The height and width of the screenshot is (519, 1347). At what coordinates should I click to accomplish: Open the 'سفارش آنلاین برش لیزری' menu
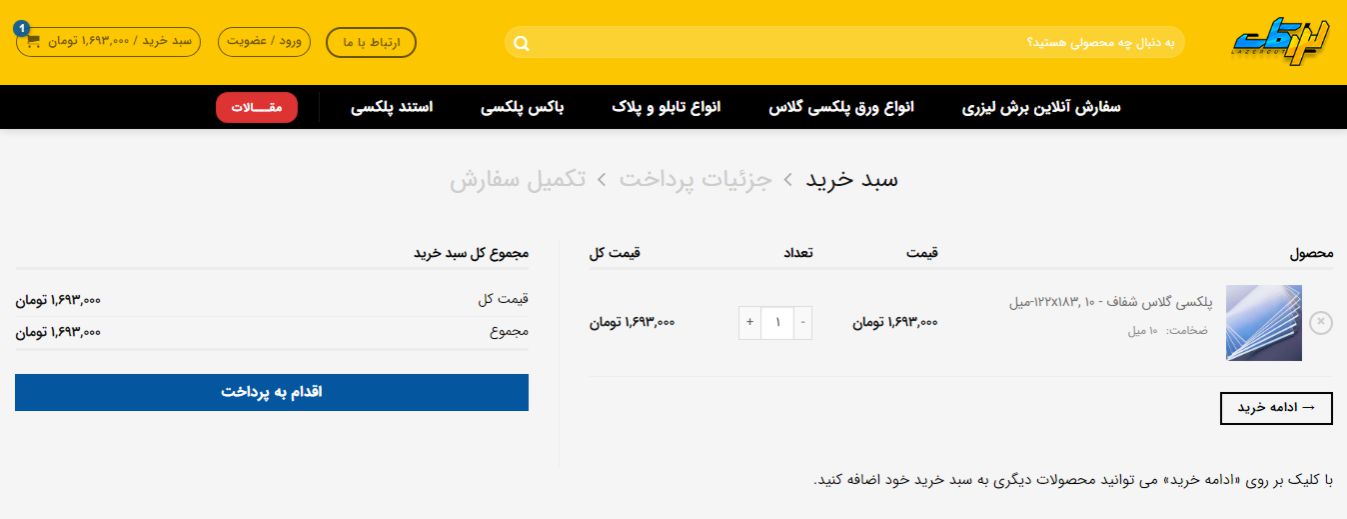tap(1041, 107)
